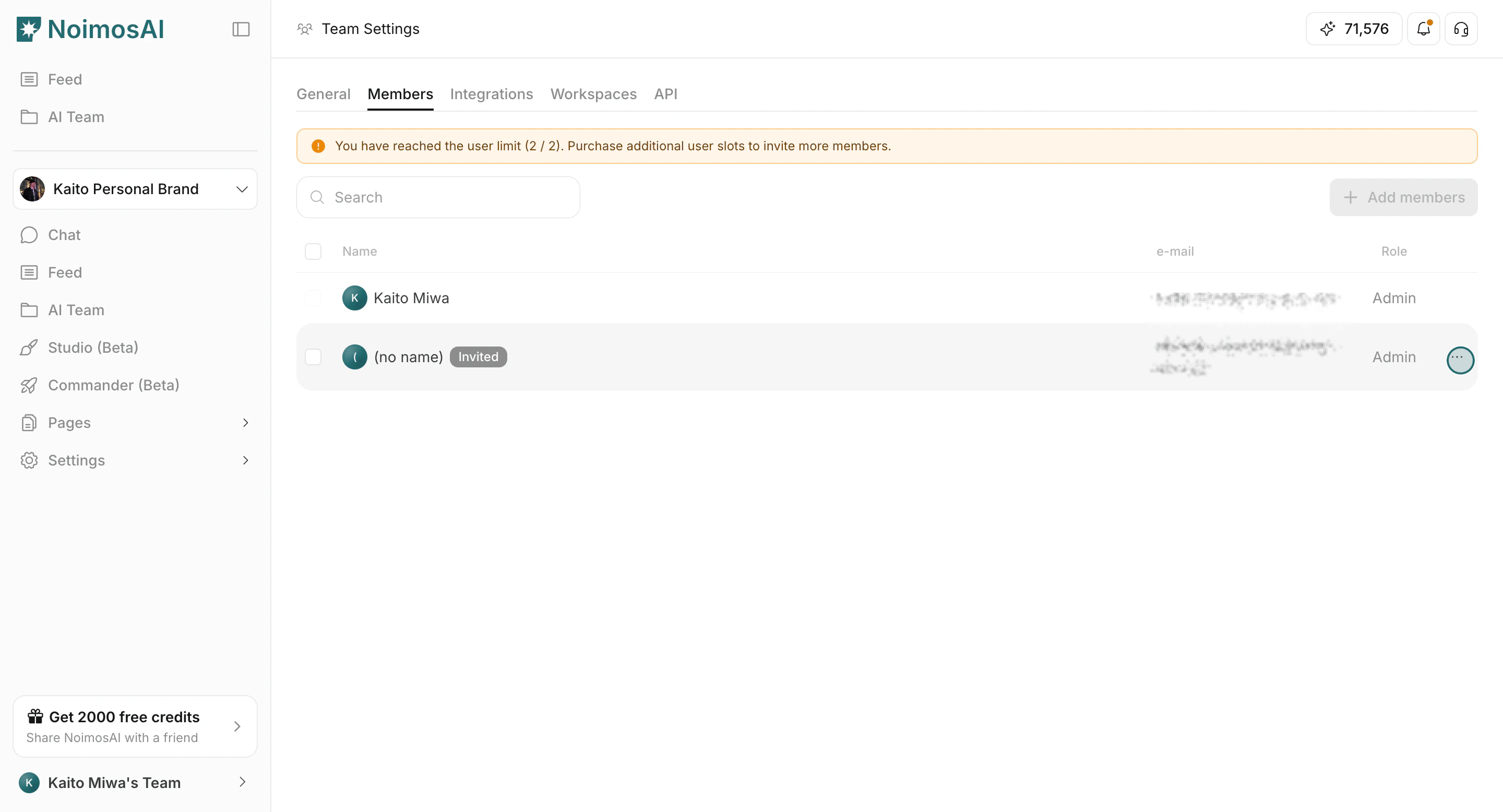Open Kaito Miwa's Team menu
Screen dimensions: 1503x812
click(135, 782)
